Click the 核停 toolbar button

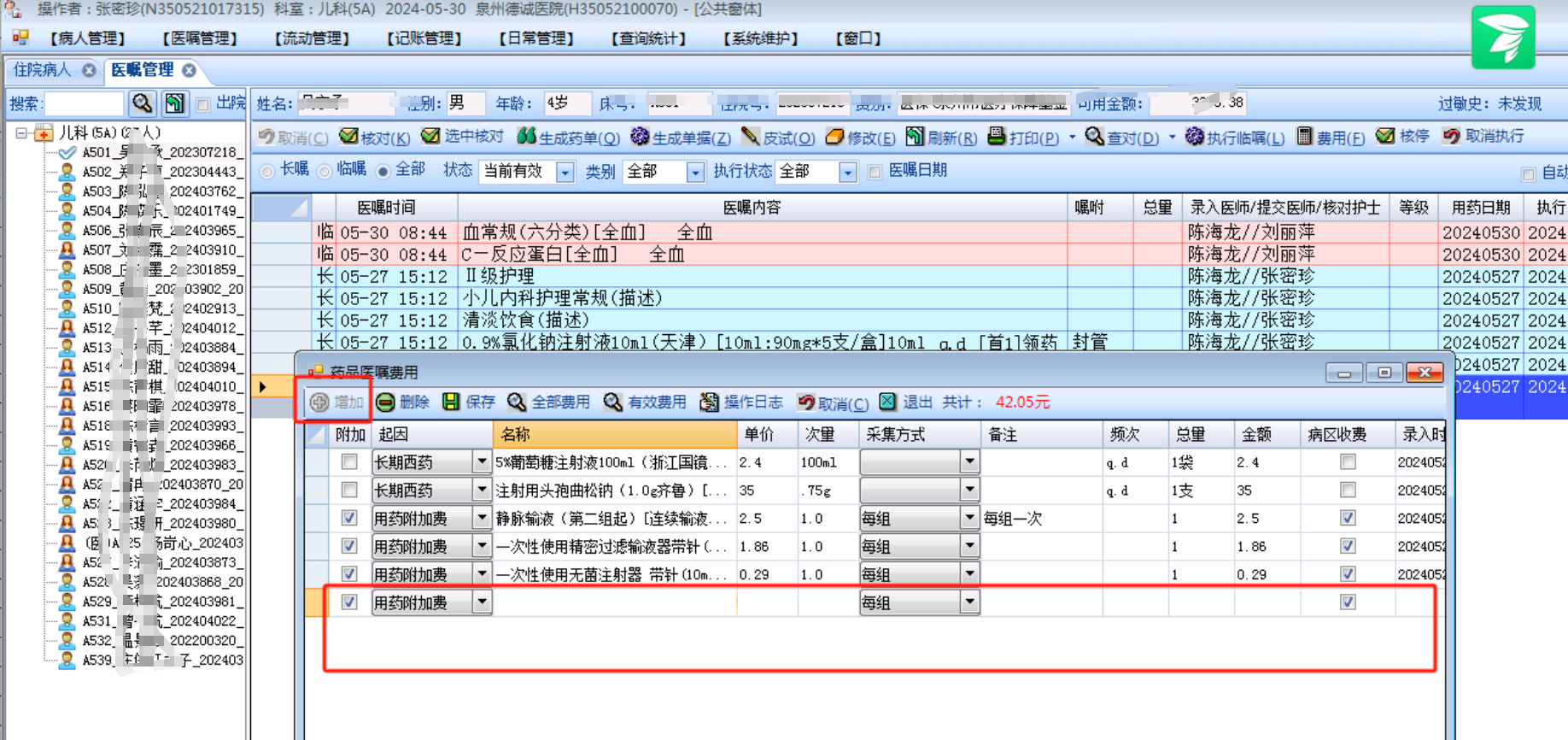click(x=1403, y=137)
